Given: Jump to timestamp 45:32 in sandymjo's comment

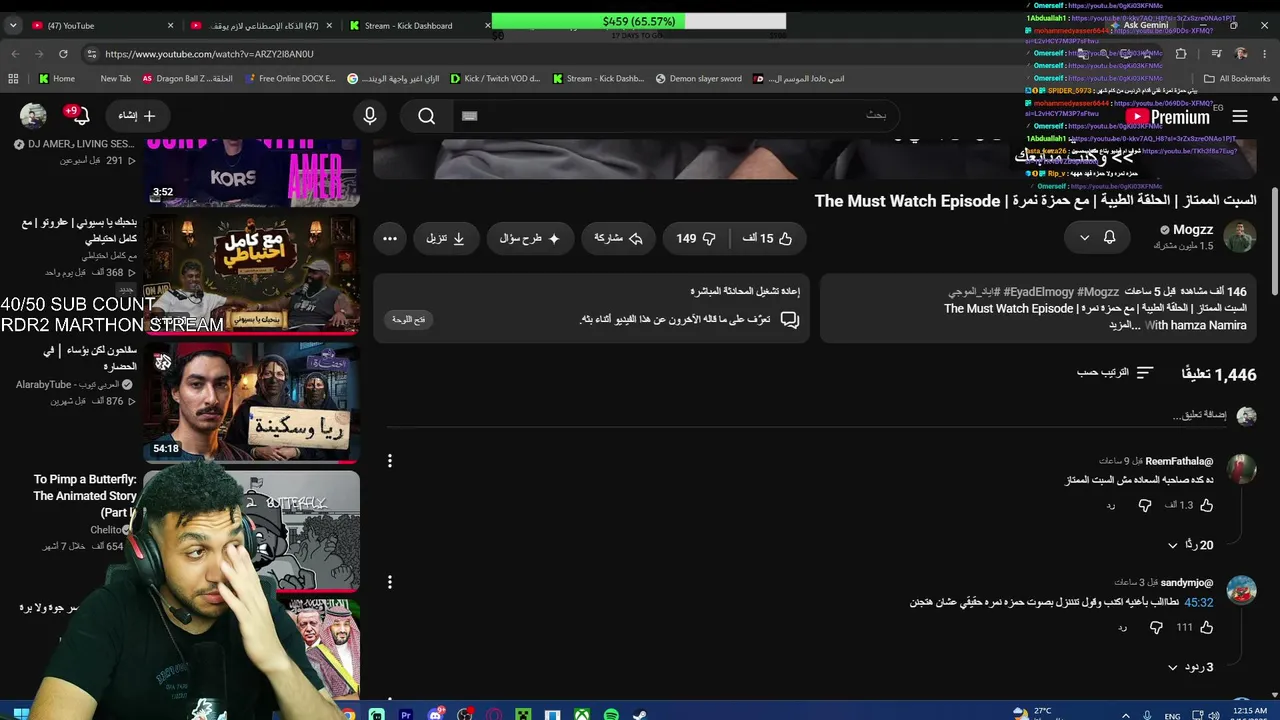Looking at the screenshot, I should [1198, 603].
